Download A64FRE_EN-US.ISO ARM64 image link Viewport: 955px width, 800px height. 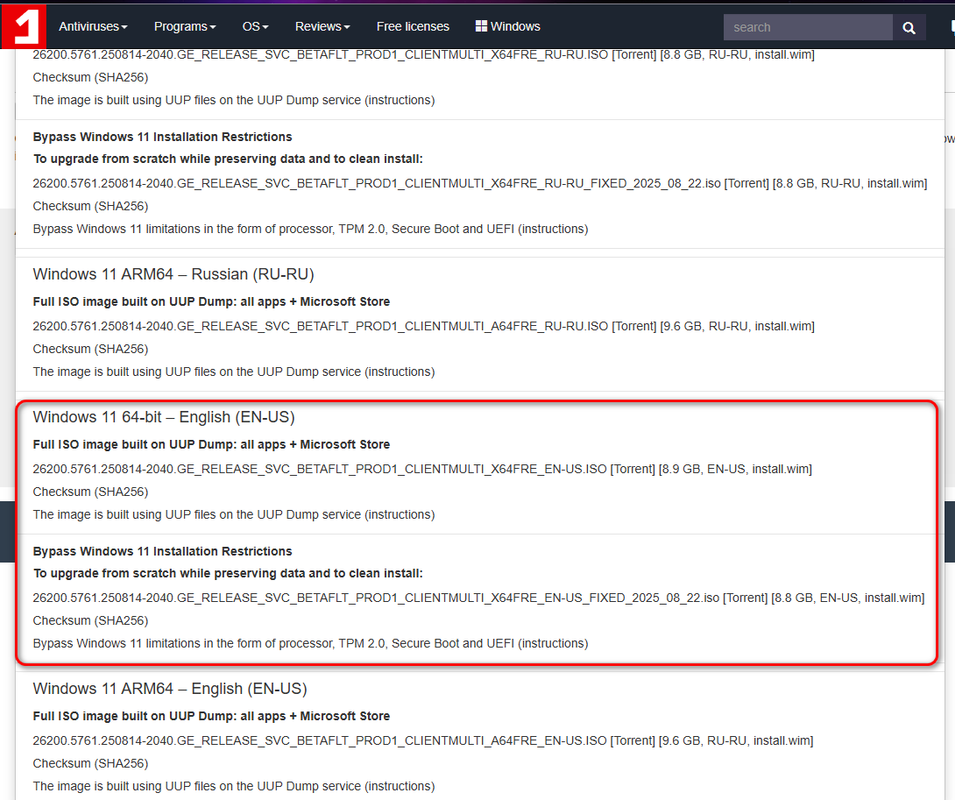[320, 741]
